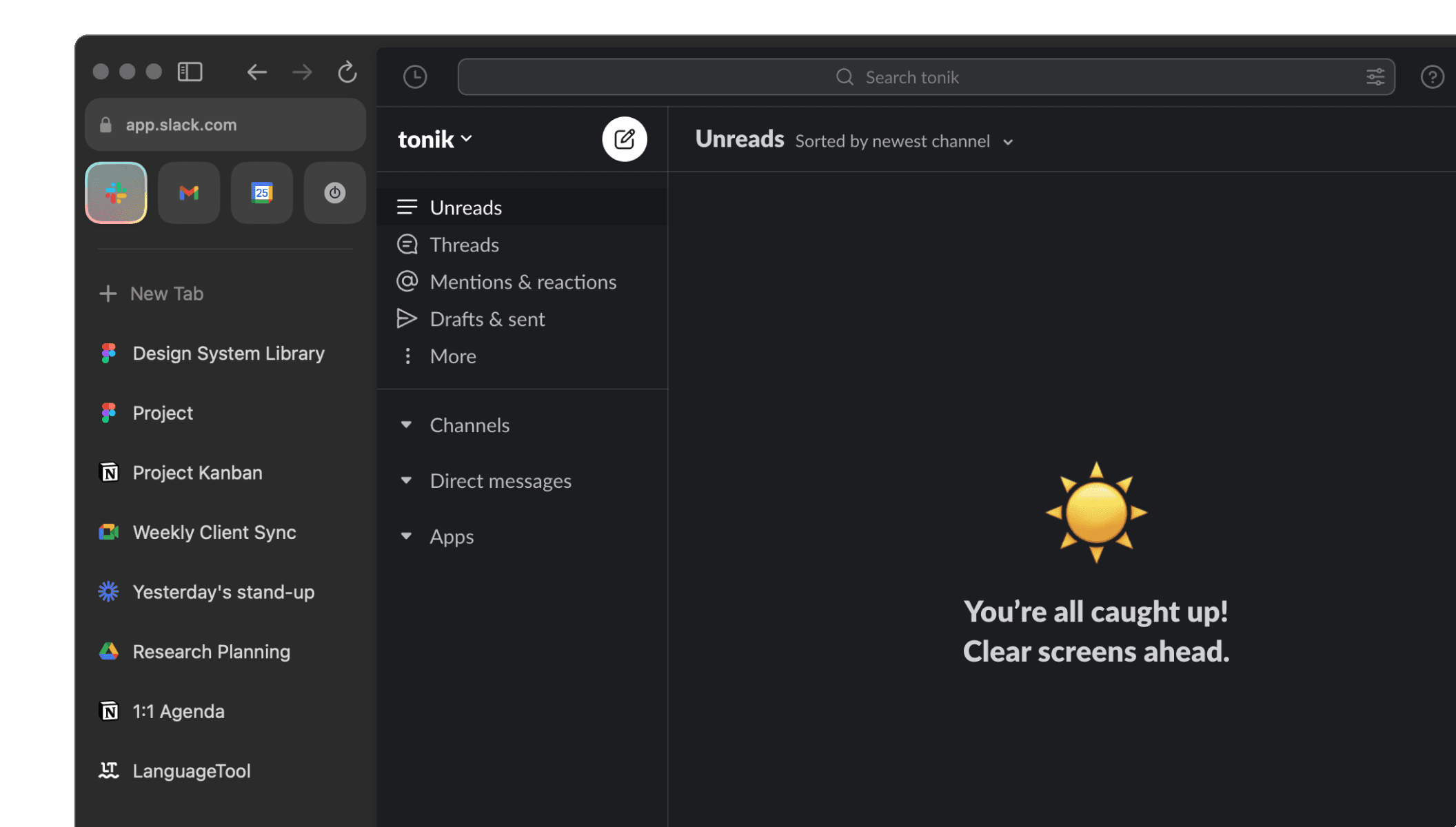Collapse the Direct messages section
This screenshot has width=1456, height=827.
click(x=406, y=480)
